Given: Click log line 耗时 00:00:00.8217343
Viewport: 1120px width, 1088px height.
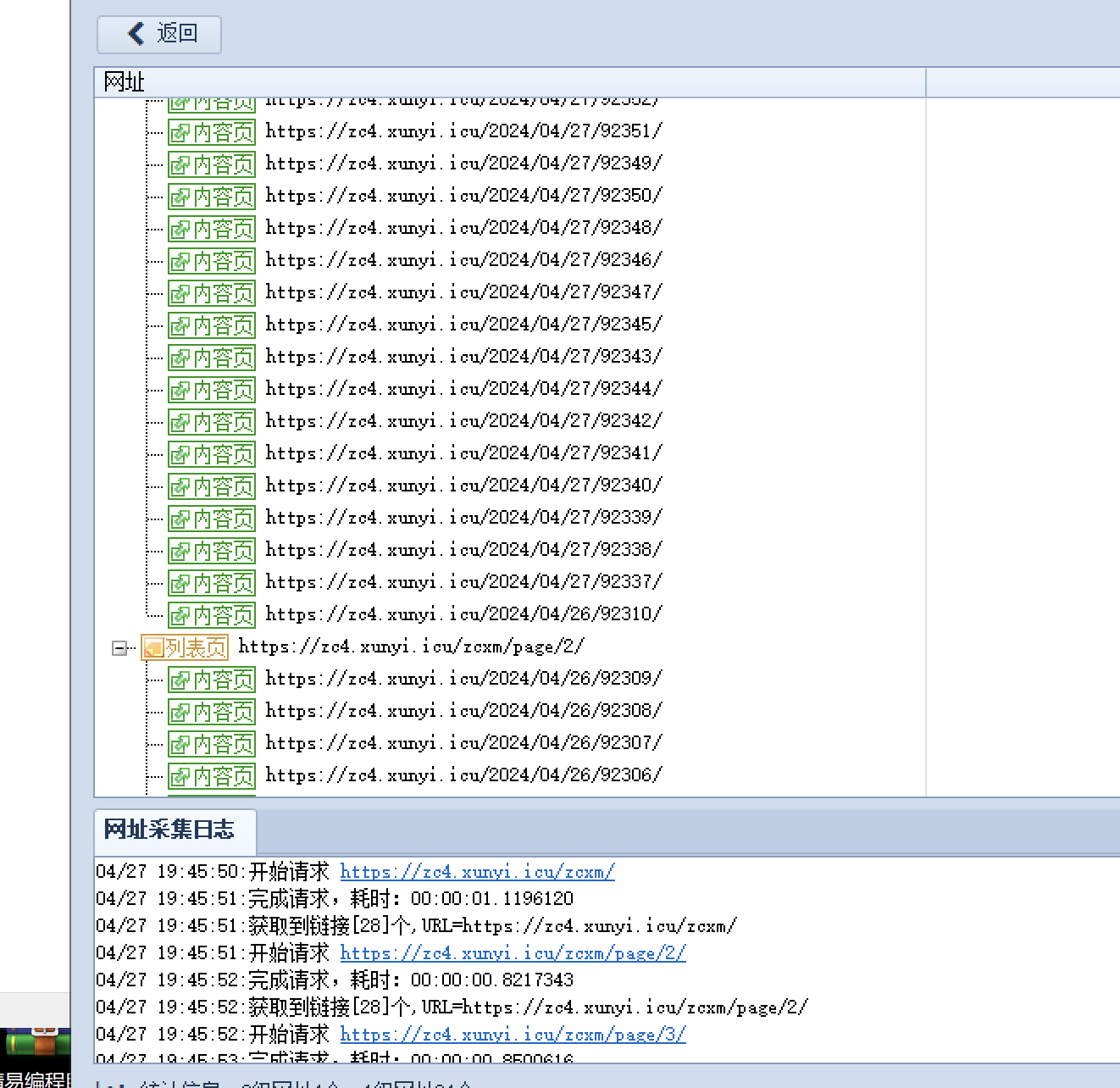Looking at the screenshot, I should click(x=335, y=980).
